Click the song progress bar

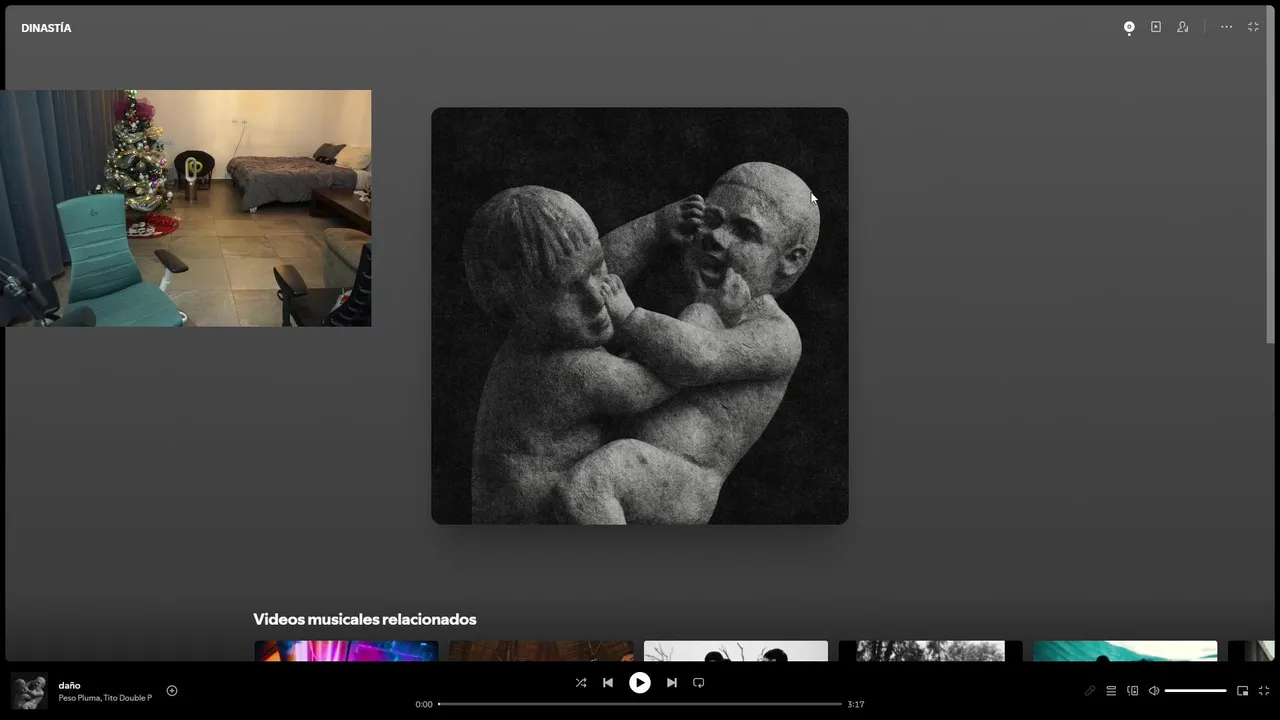640,704
